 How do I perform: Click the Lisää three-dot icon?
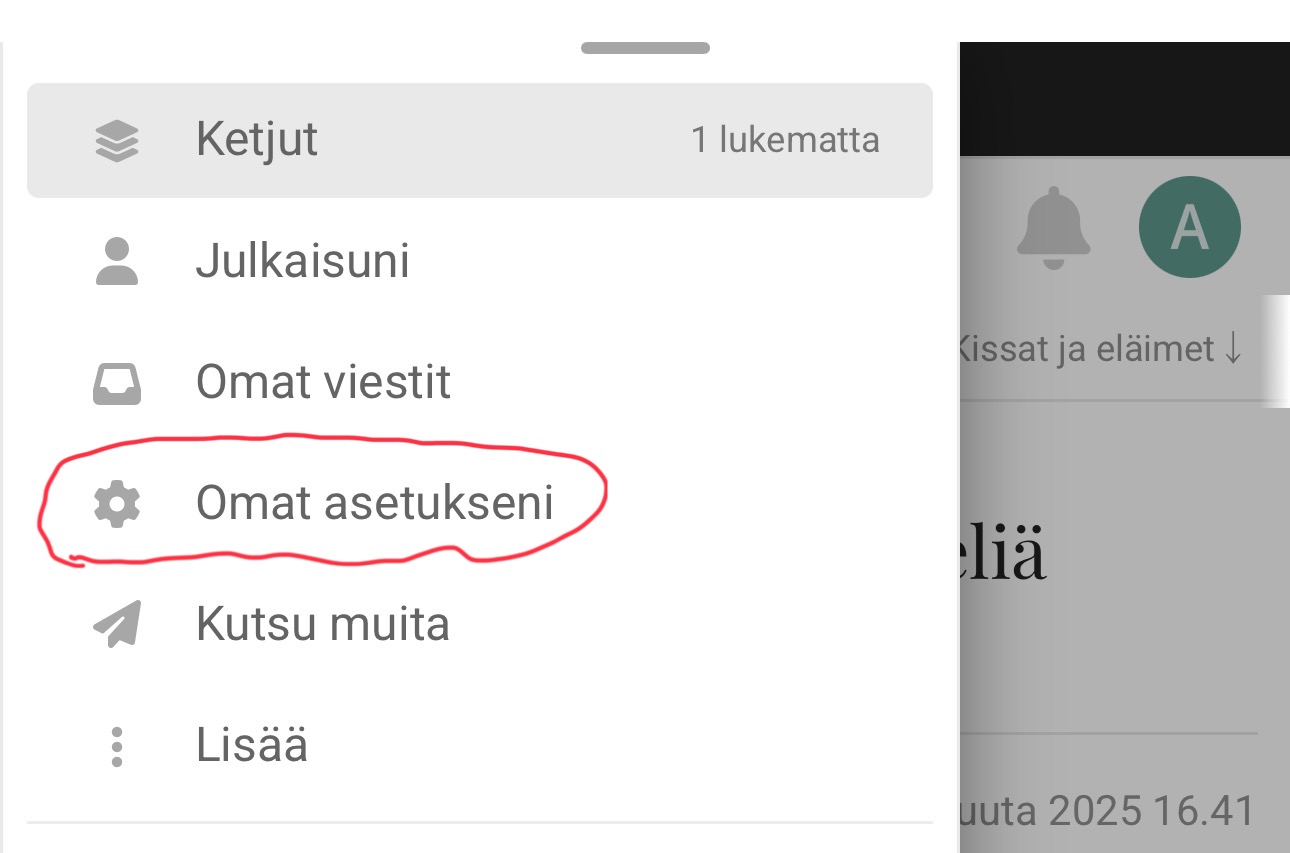point(117,747)
